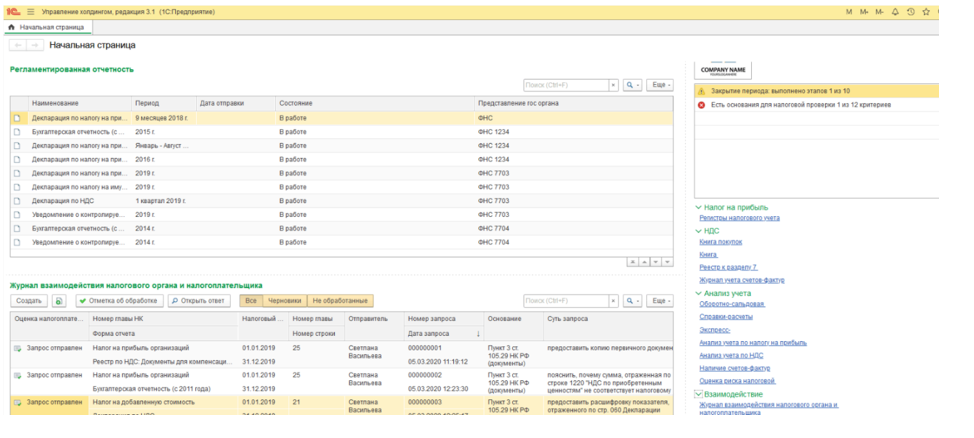Open Еще menu in the journal toolbar
The height and width of the screenshot is (438, 974).
click(x=660, y=301)
